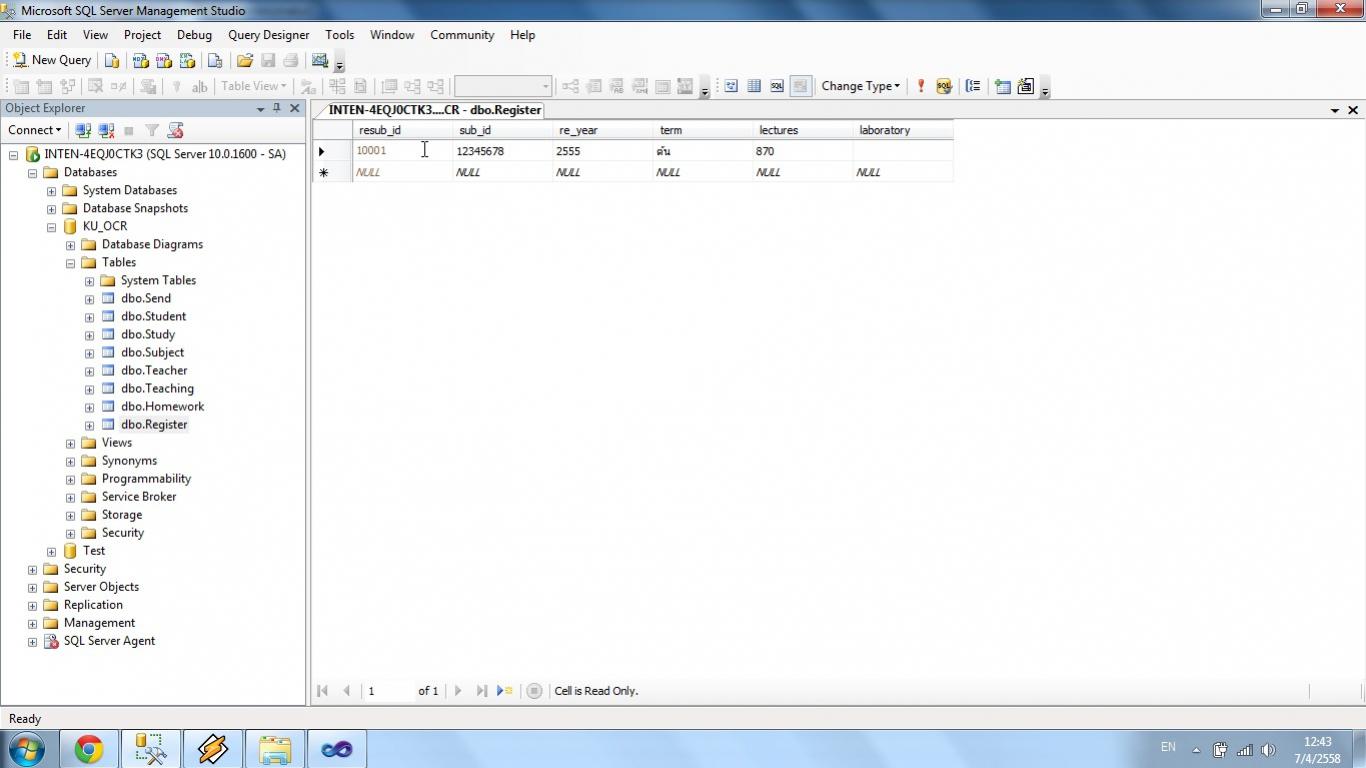
Task: Open the Query Designer menu
Action: [268, 35]
